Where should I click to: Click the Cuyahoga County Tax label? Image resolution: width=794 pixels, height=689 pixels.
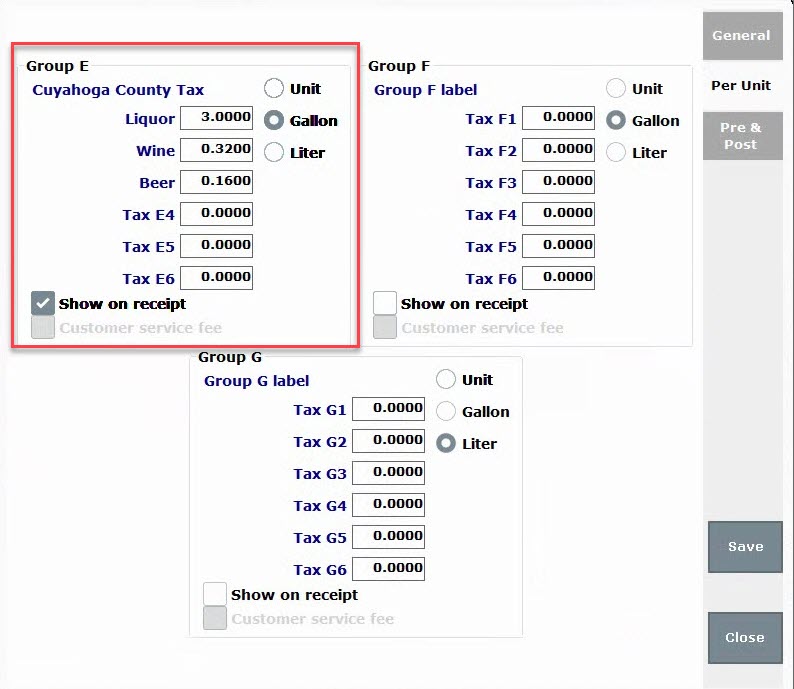pos(118,90)
